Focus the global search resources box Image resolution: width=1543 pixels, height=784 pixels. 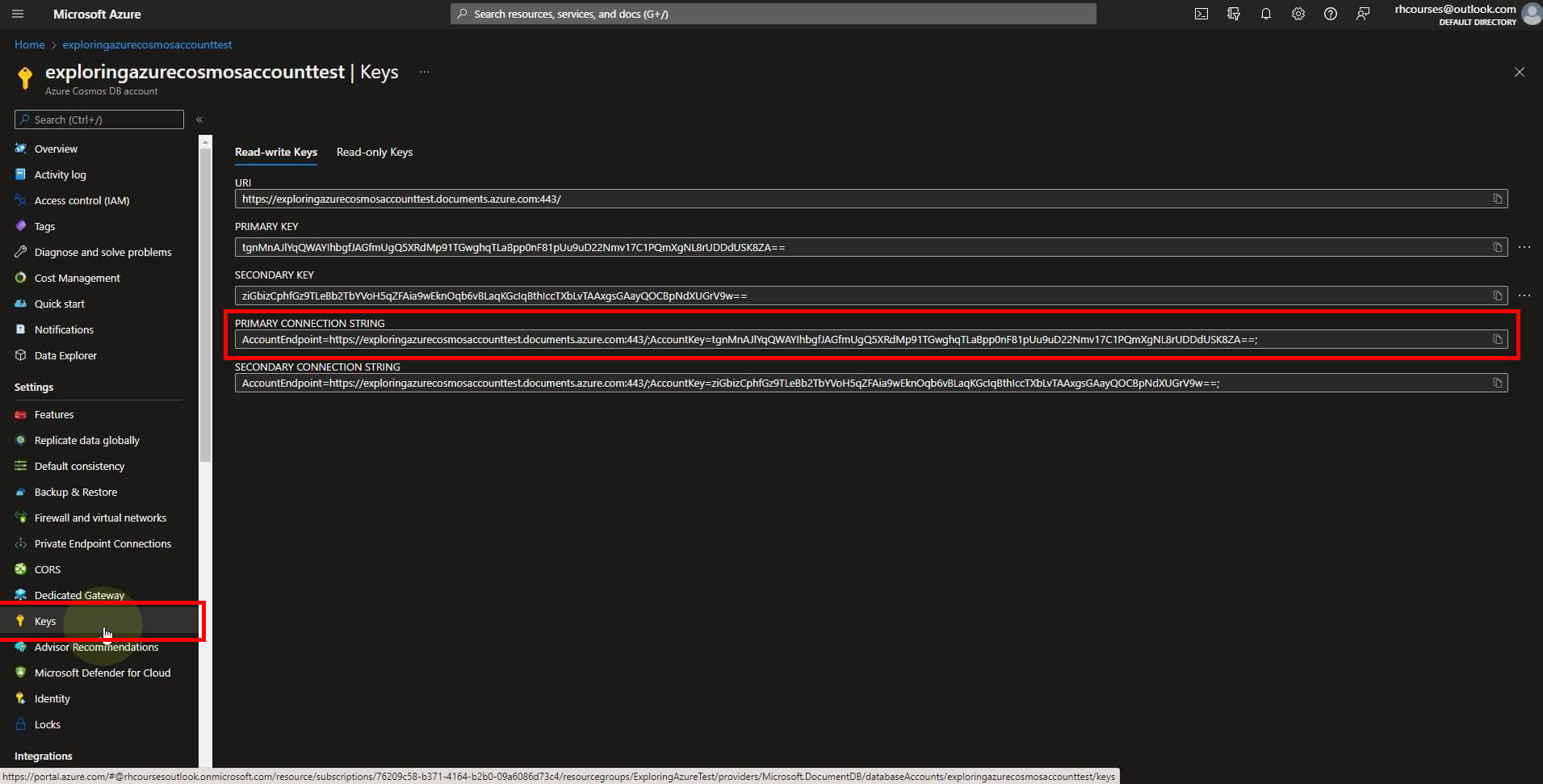click(774, 14)
